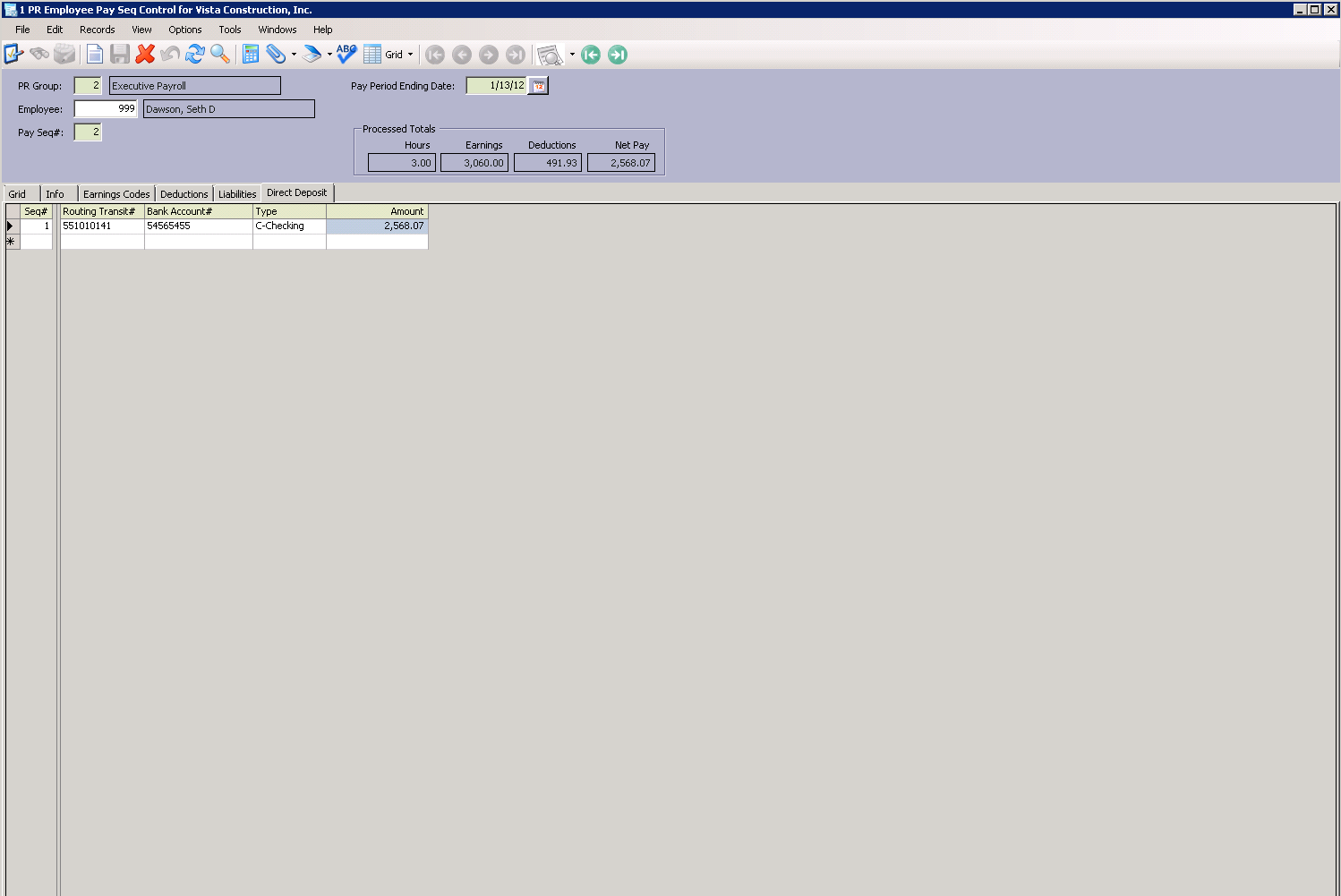Refresh data with blue arrows icon
The height and width of the screenshot is (896, 1341).
195,55
